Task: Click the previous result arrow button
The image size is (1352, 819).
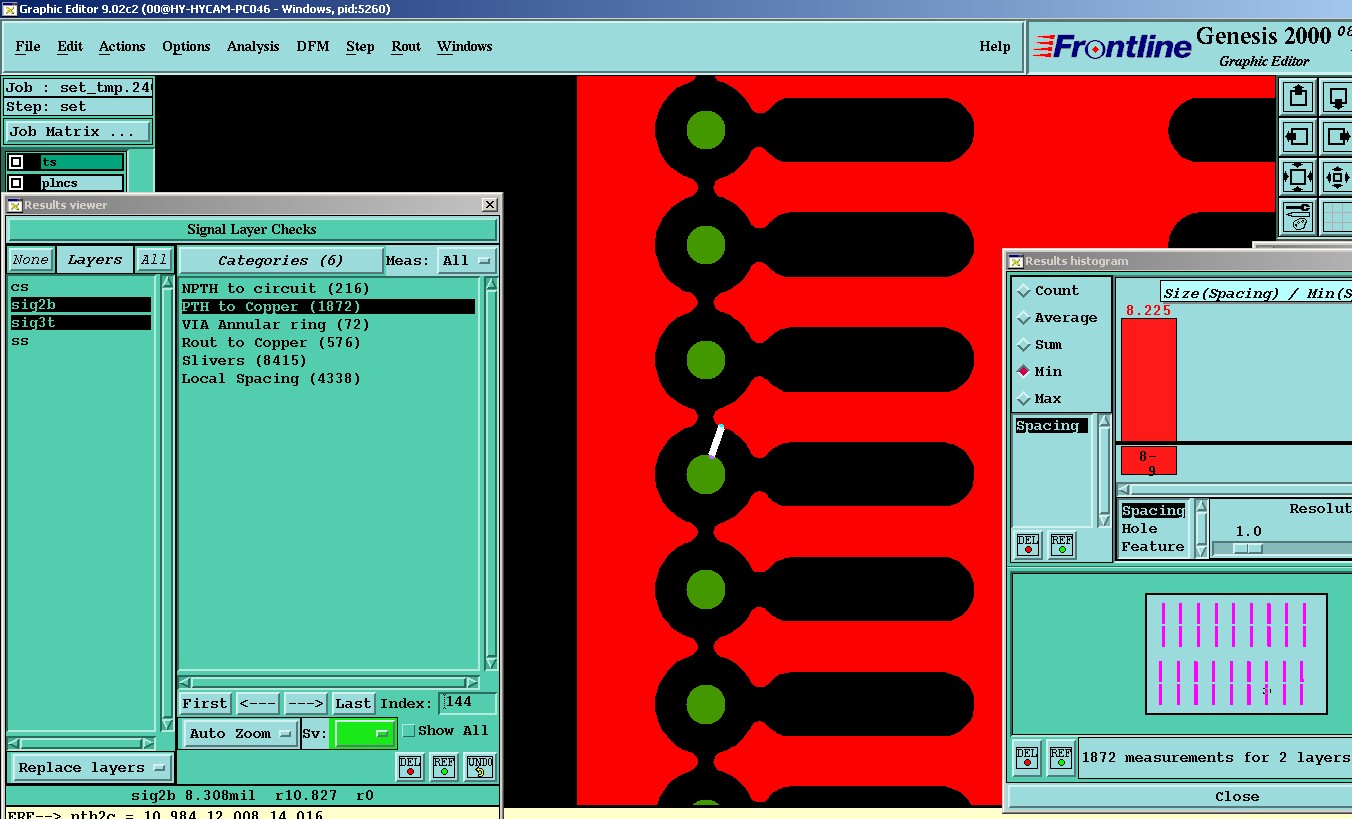Action: click(258, 704)
